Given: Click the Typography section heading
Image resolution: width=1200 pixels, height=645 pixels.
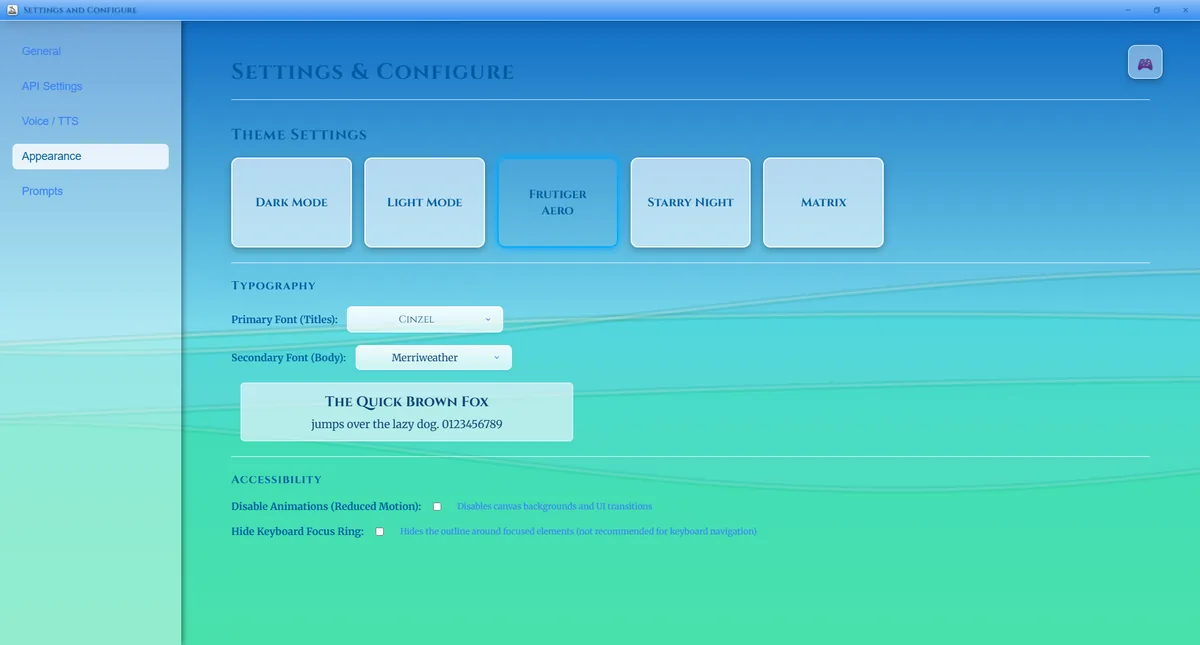Looking at the screenshot, I should [x=273, y=286].
